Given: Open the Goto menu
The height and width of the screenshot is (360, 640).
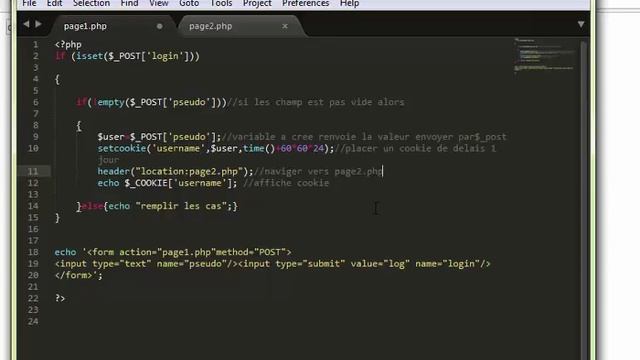Looking at the screenshot, I should coord(189,4).
